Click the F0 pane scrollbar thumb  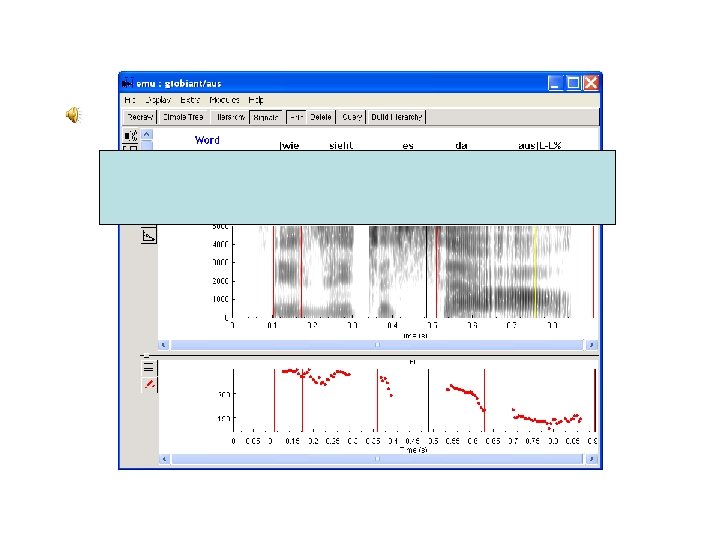(x=377, y=459)
